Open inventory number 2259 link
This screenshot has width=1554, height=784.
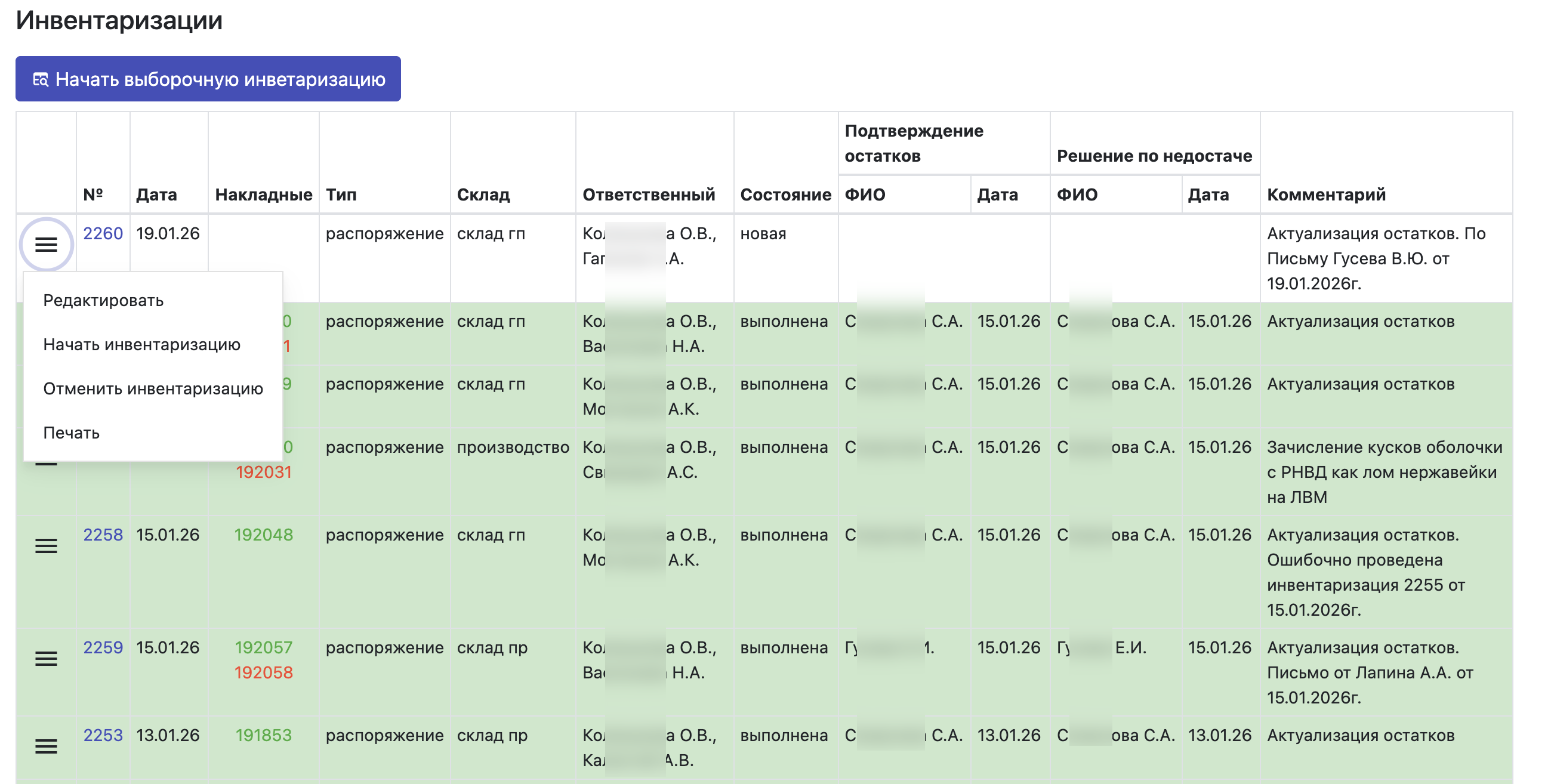pyautogui.click(x=103, y=647)
